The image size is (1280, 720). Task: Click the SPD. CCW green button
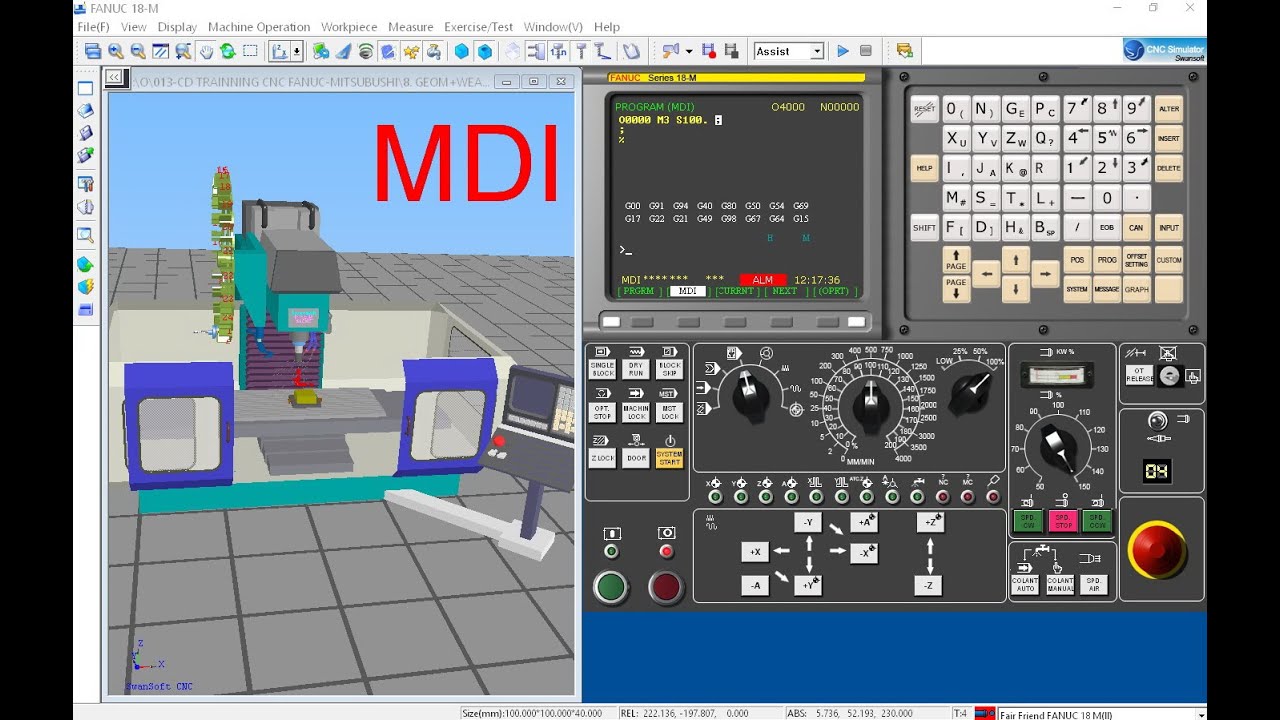pos(1097,521)
